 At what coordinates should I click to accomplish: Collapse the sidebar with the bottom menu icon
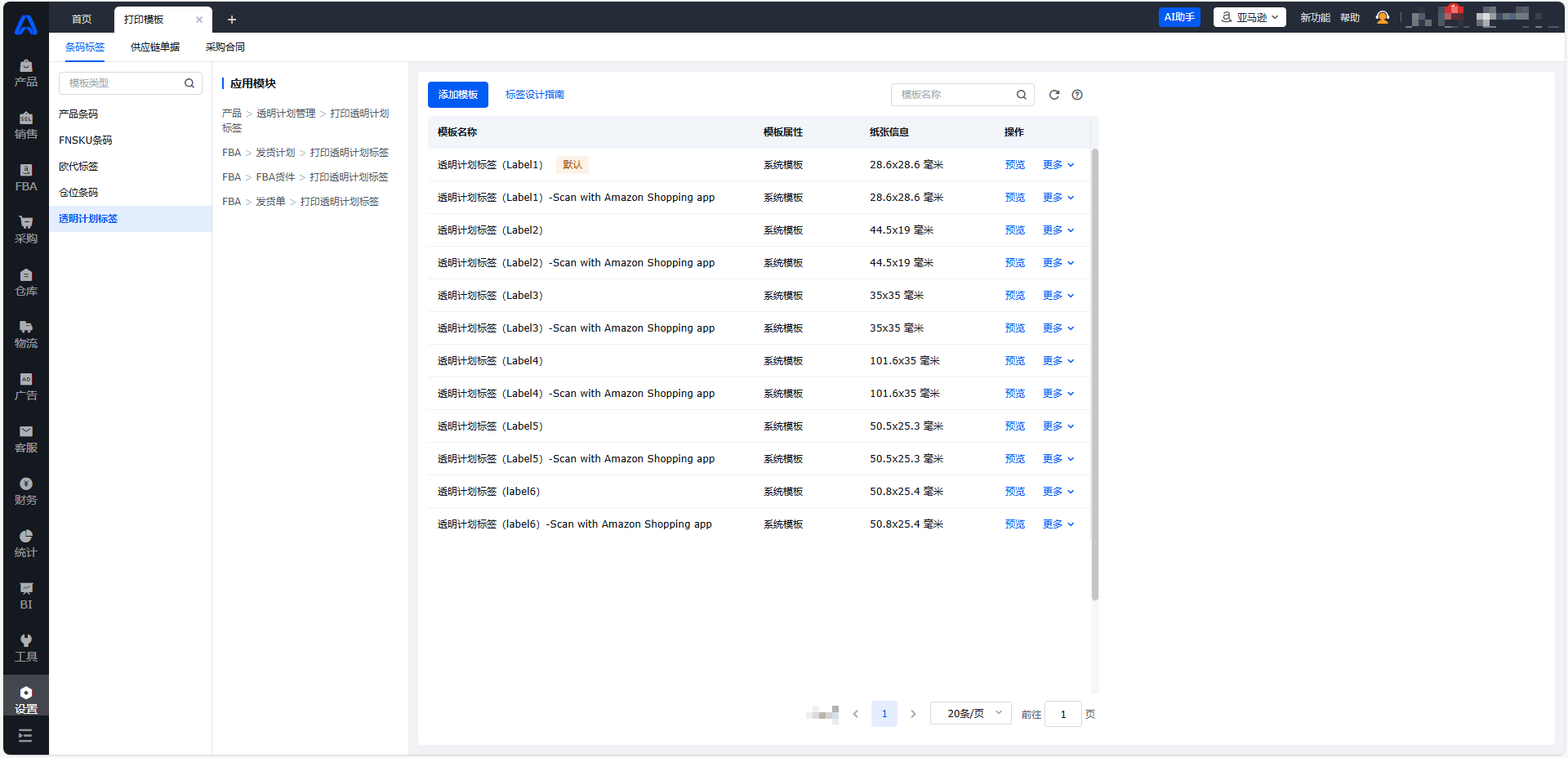(25, 736)
